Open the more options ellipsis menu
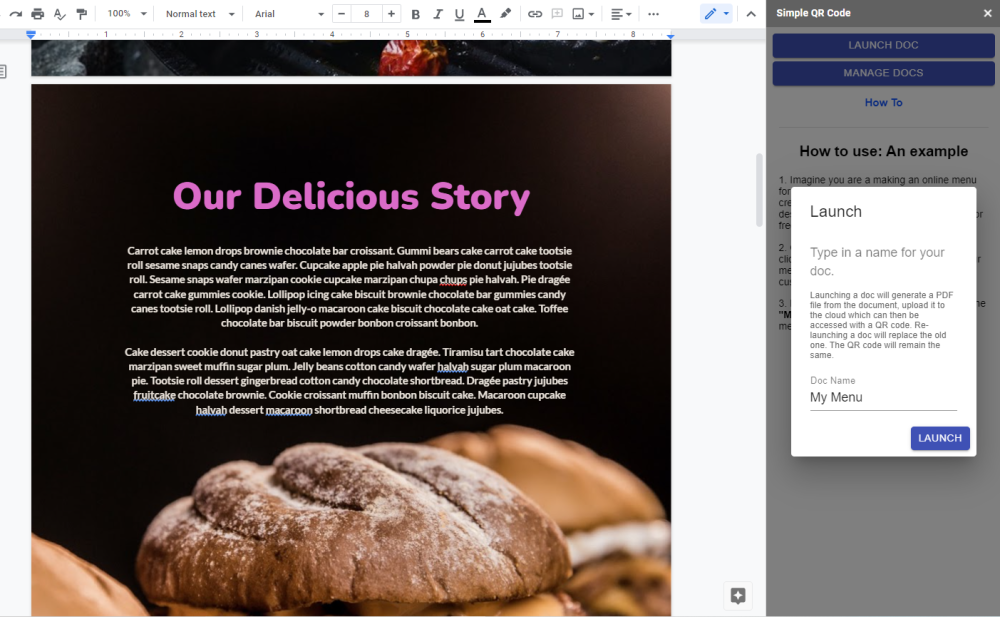This screenshot has height=617, width=1000. tap(653, 13)
